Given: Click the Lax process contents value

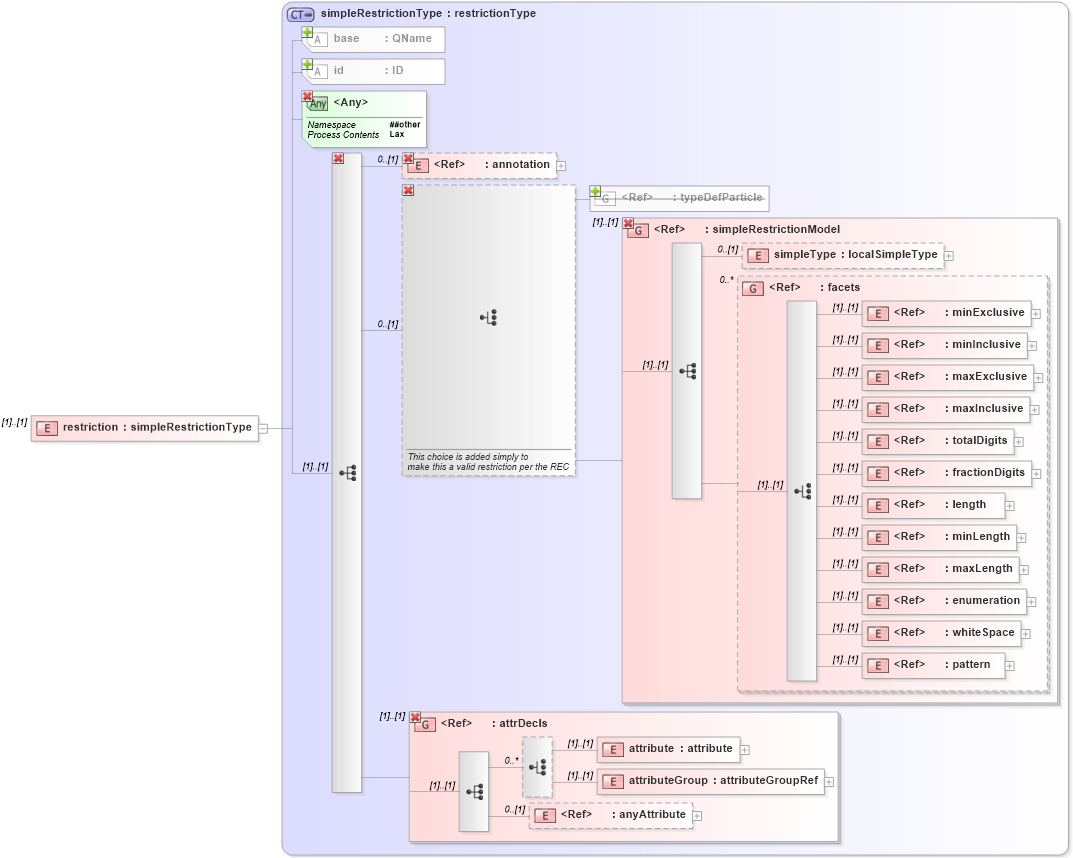Looking at the screenshot, I should (x=397, y=134).
